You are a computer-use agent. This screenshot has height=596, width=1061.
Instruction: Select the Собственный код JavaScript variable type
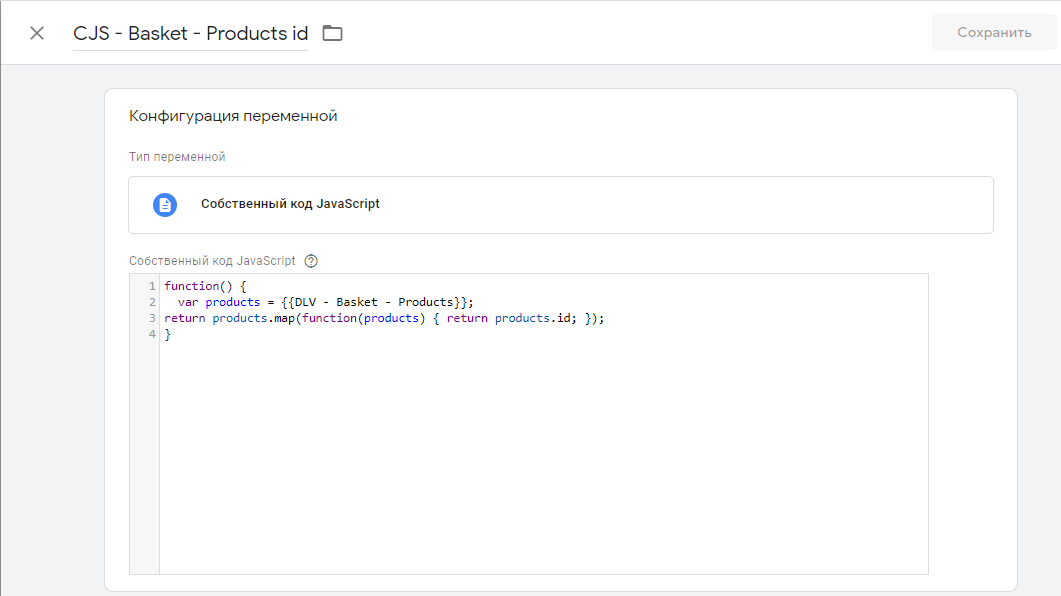[x=561, y=205]
